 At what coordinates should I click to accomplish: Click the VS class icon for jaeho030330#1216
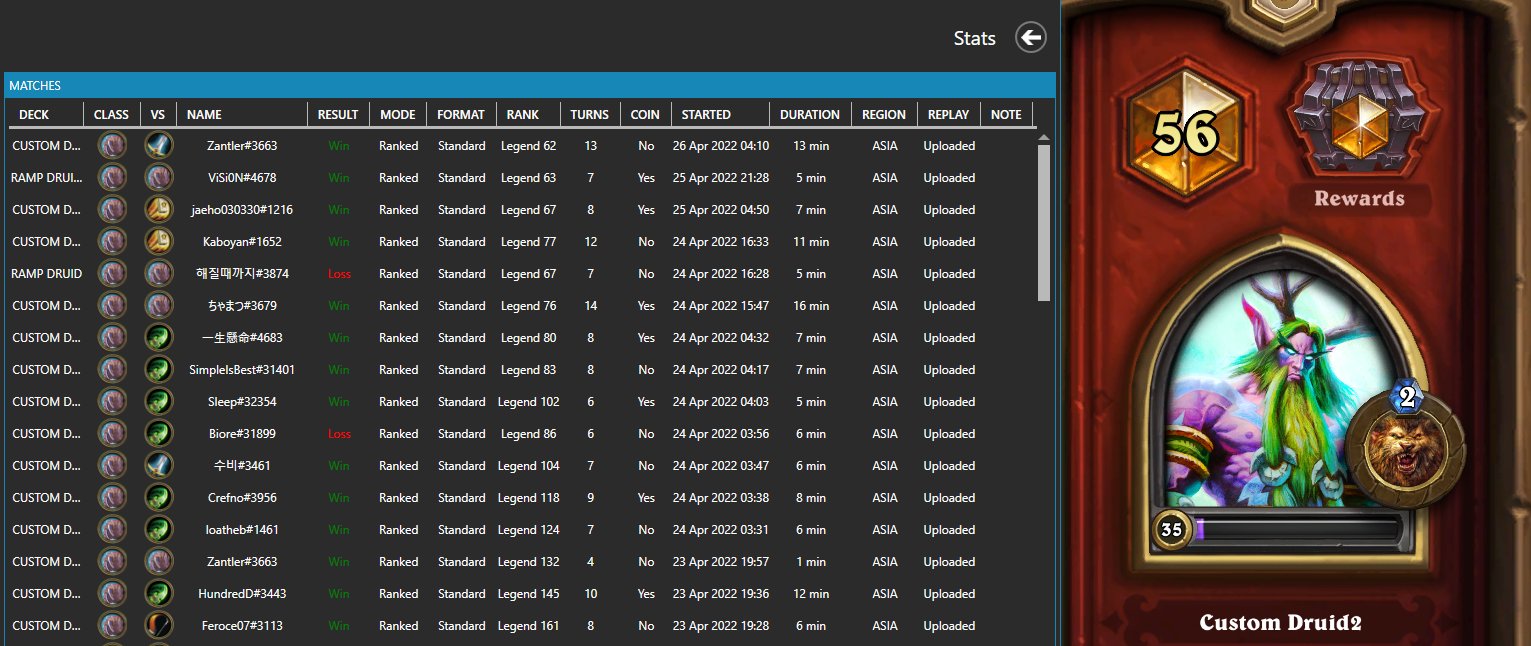(158, 210)
